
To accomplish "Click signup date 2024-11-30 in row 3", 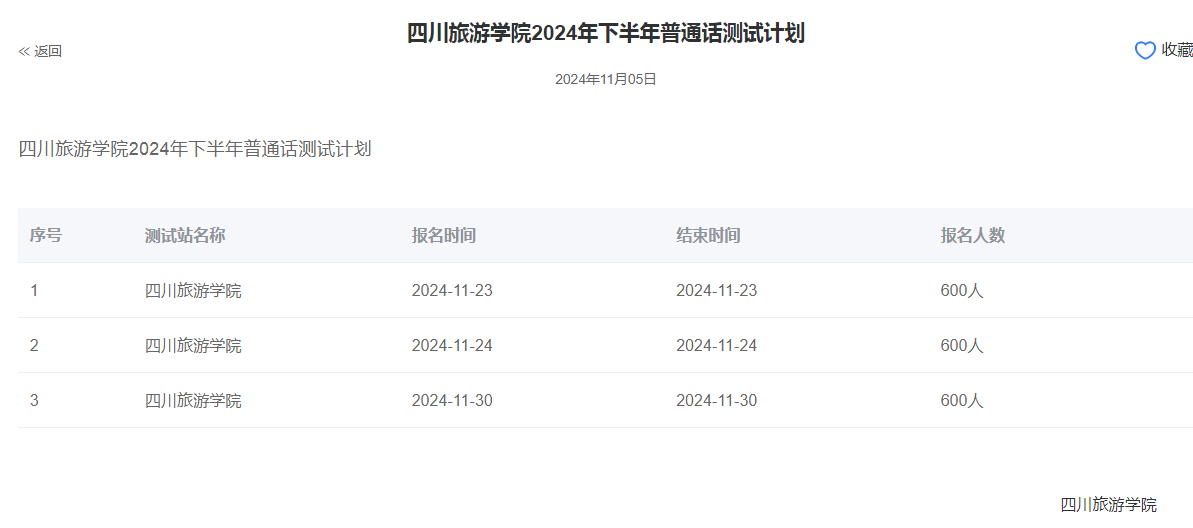I will (x=452, y=401).
